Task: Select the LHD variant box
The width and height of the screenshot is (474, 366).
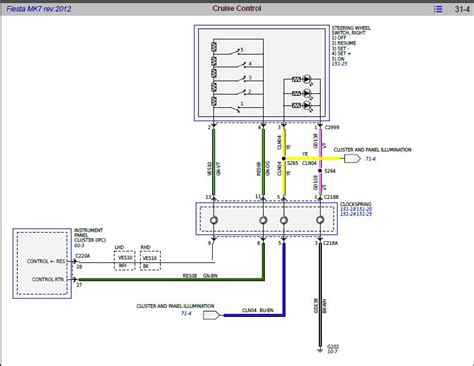Action: pos(125,260)
